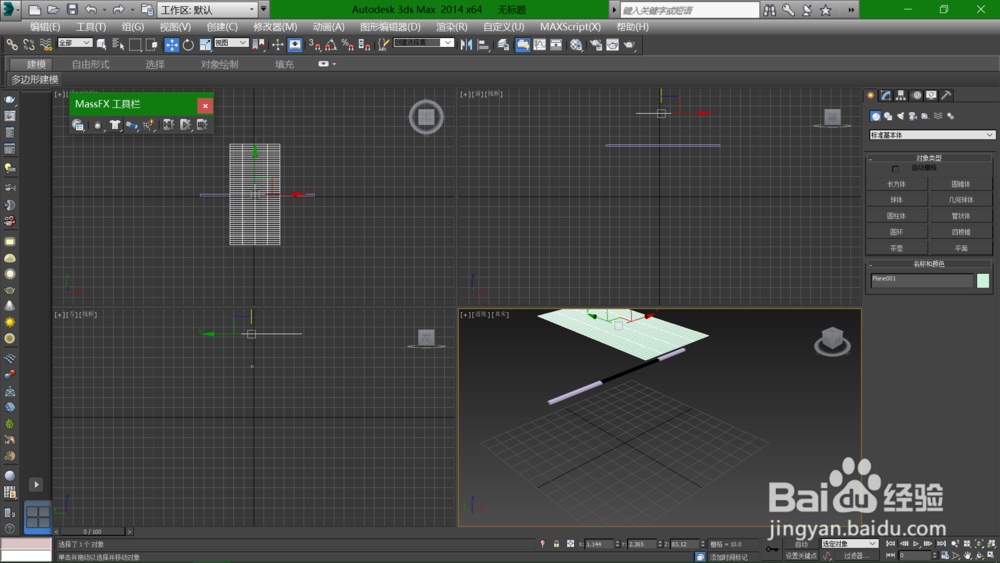
Task: Open the Display panel tab
Action: tap(932, 95)
